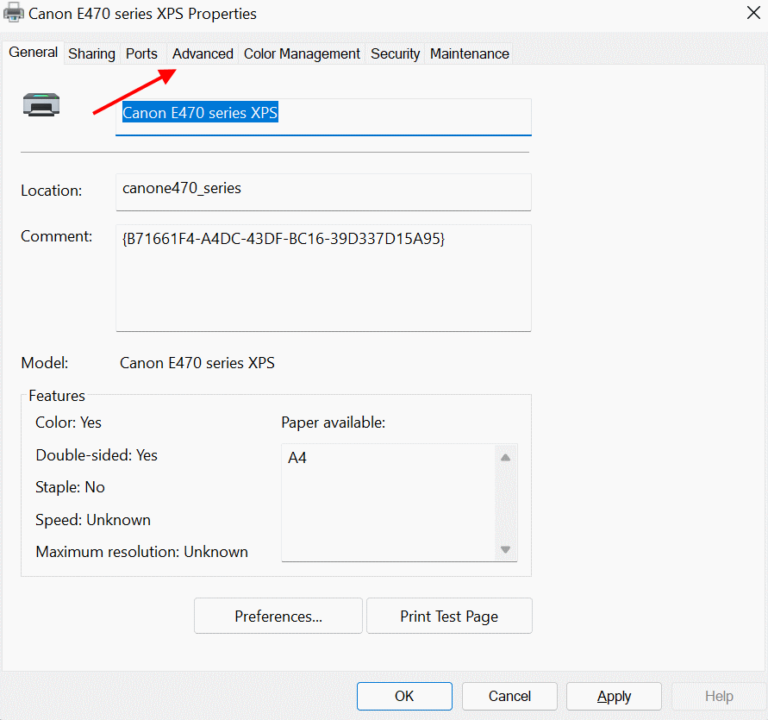Click the paper list scroll down arrow
The width and height of the screenshot is (768, 720).
[x=505, y=549]
